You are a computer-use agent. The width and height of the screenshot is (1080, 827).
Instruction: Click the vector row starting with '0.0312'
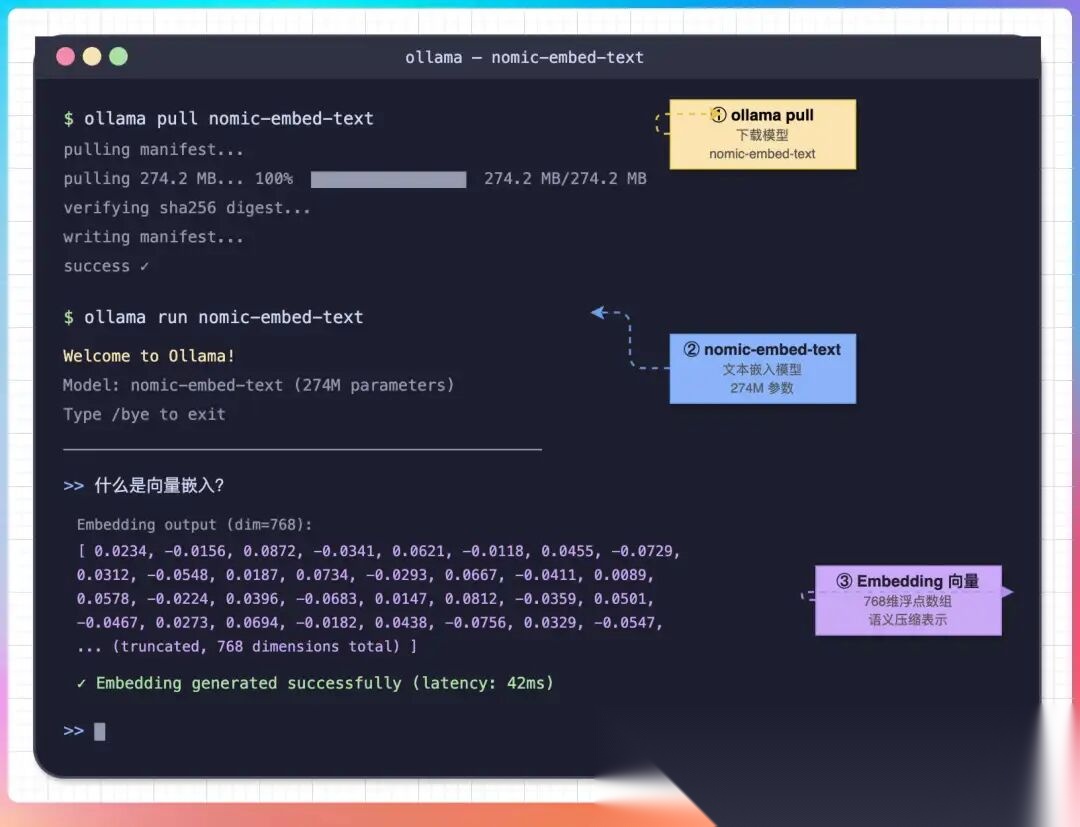pos(365,575)
